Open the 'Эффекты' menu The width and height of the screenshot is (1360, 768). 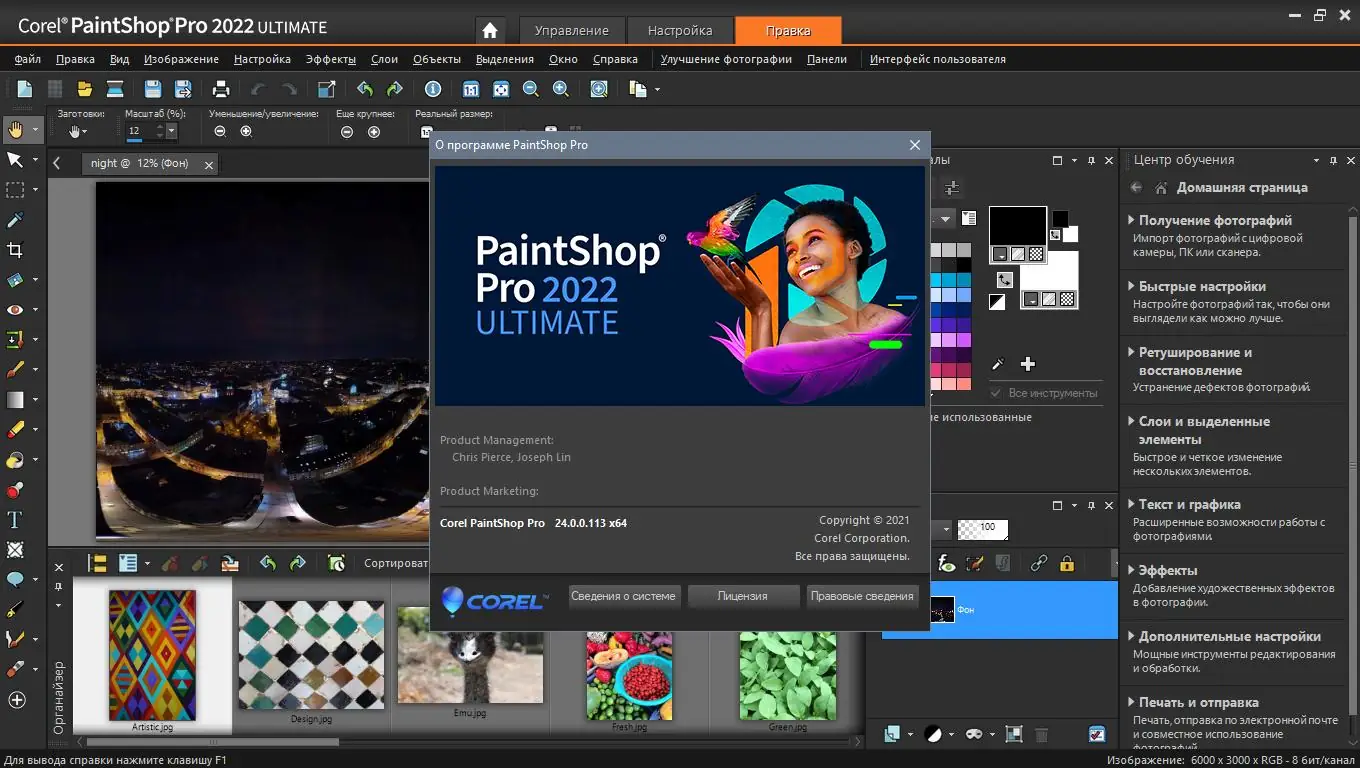330,59
